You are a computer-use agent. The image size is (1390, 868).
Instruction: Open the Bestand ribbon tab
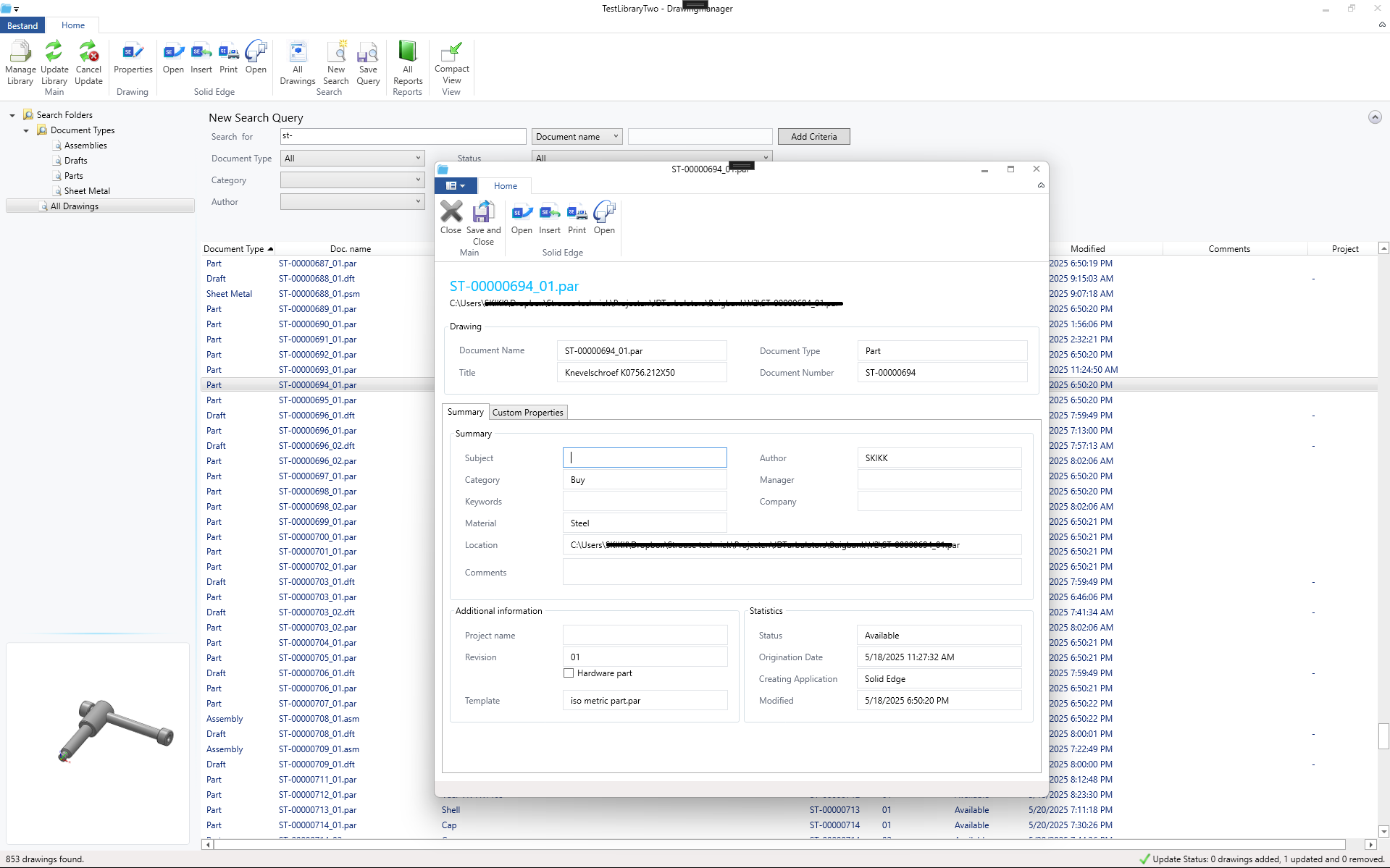(22, 25)
